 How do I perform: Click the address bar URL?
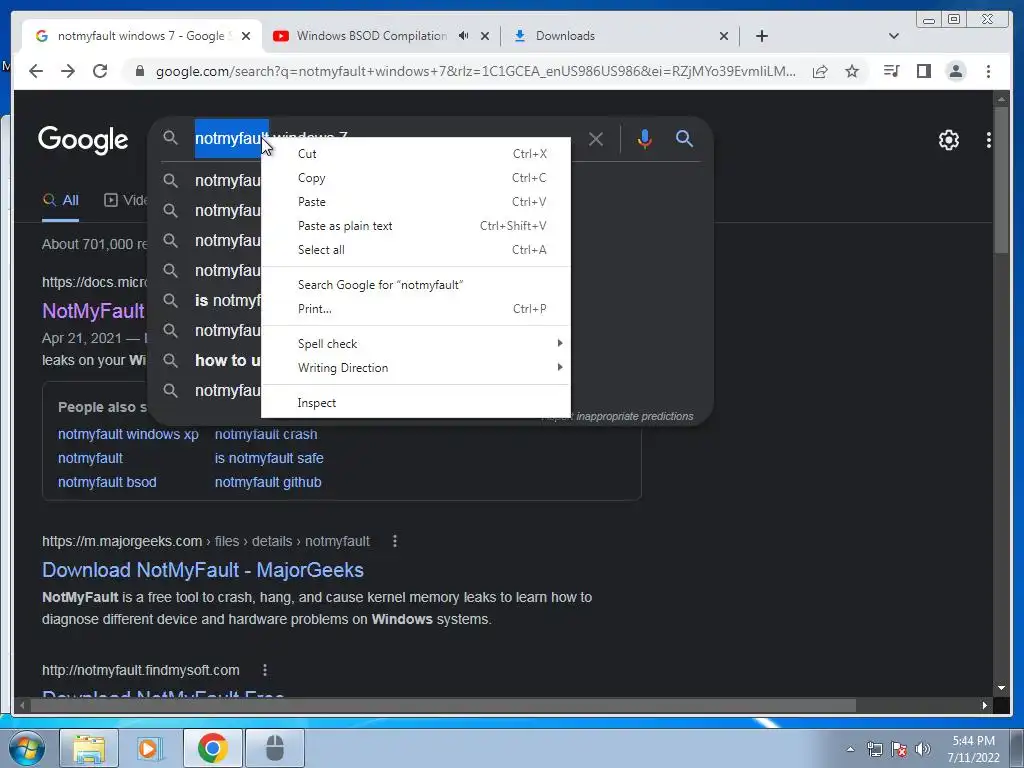475,71
